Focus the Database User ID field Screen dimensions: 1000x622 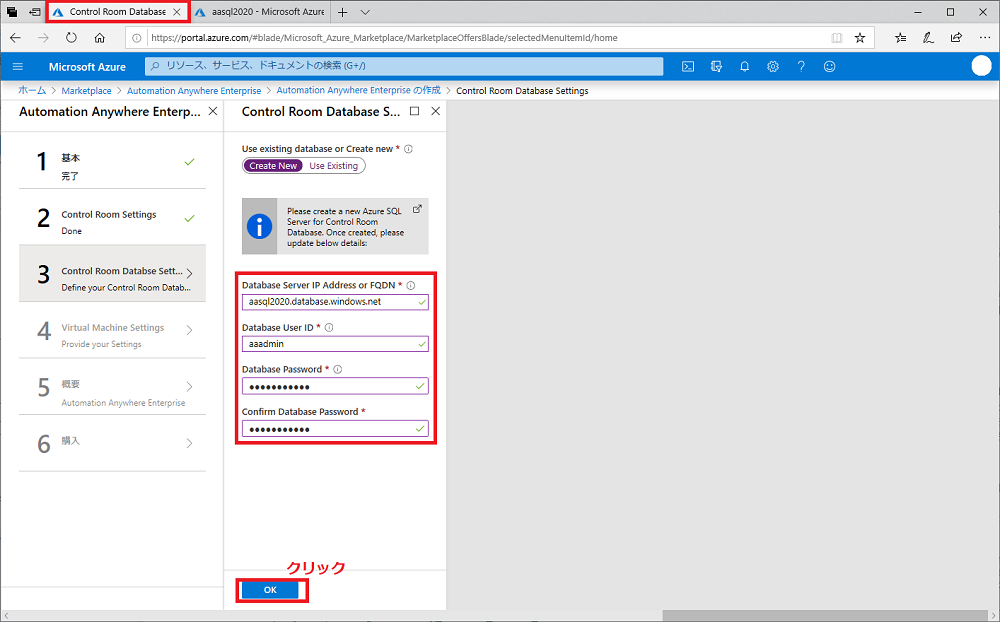335,344
